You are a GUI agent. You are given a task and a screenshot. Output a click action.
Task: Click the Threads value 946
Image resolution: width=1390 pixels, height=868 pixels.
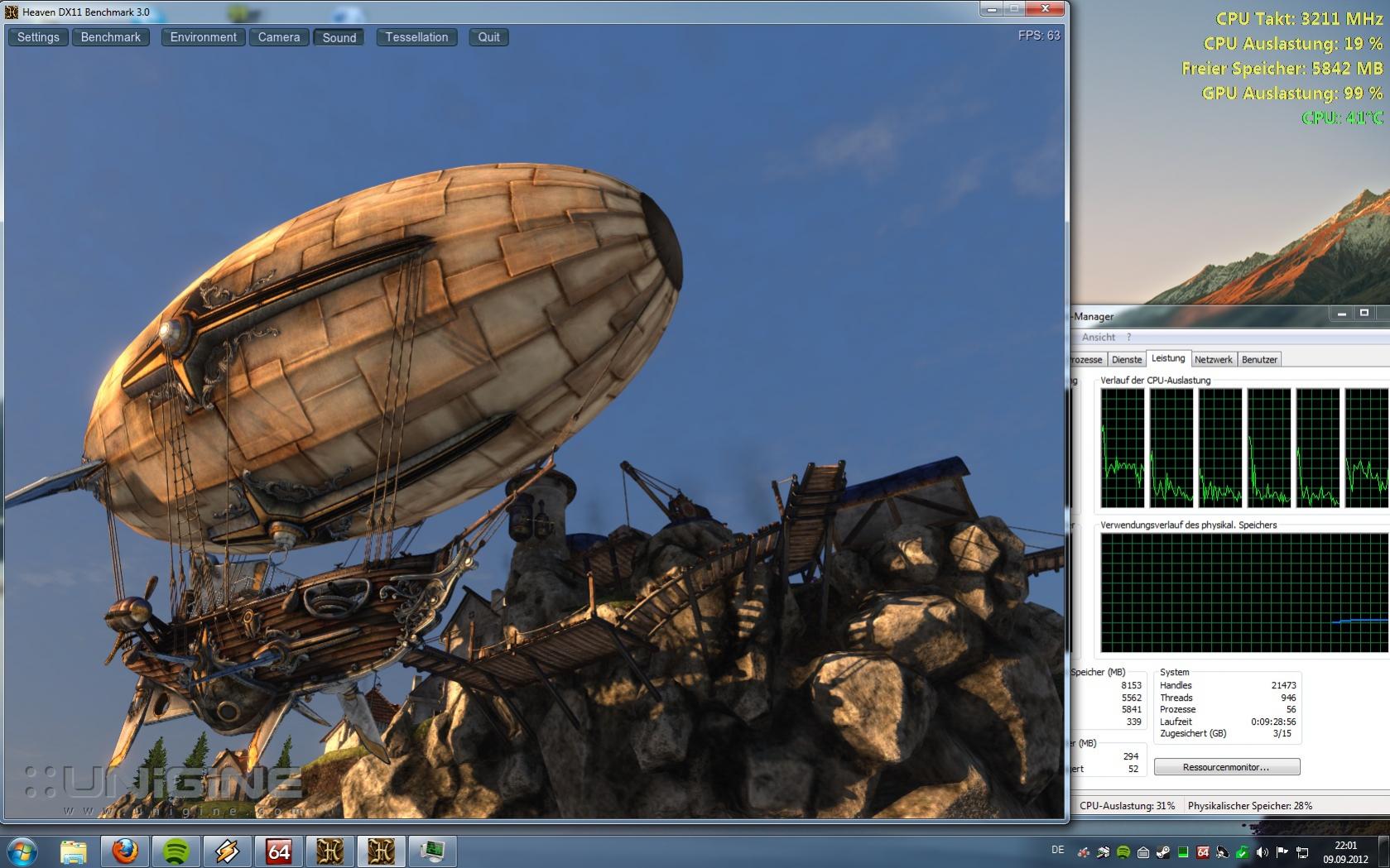[1288, 698]
